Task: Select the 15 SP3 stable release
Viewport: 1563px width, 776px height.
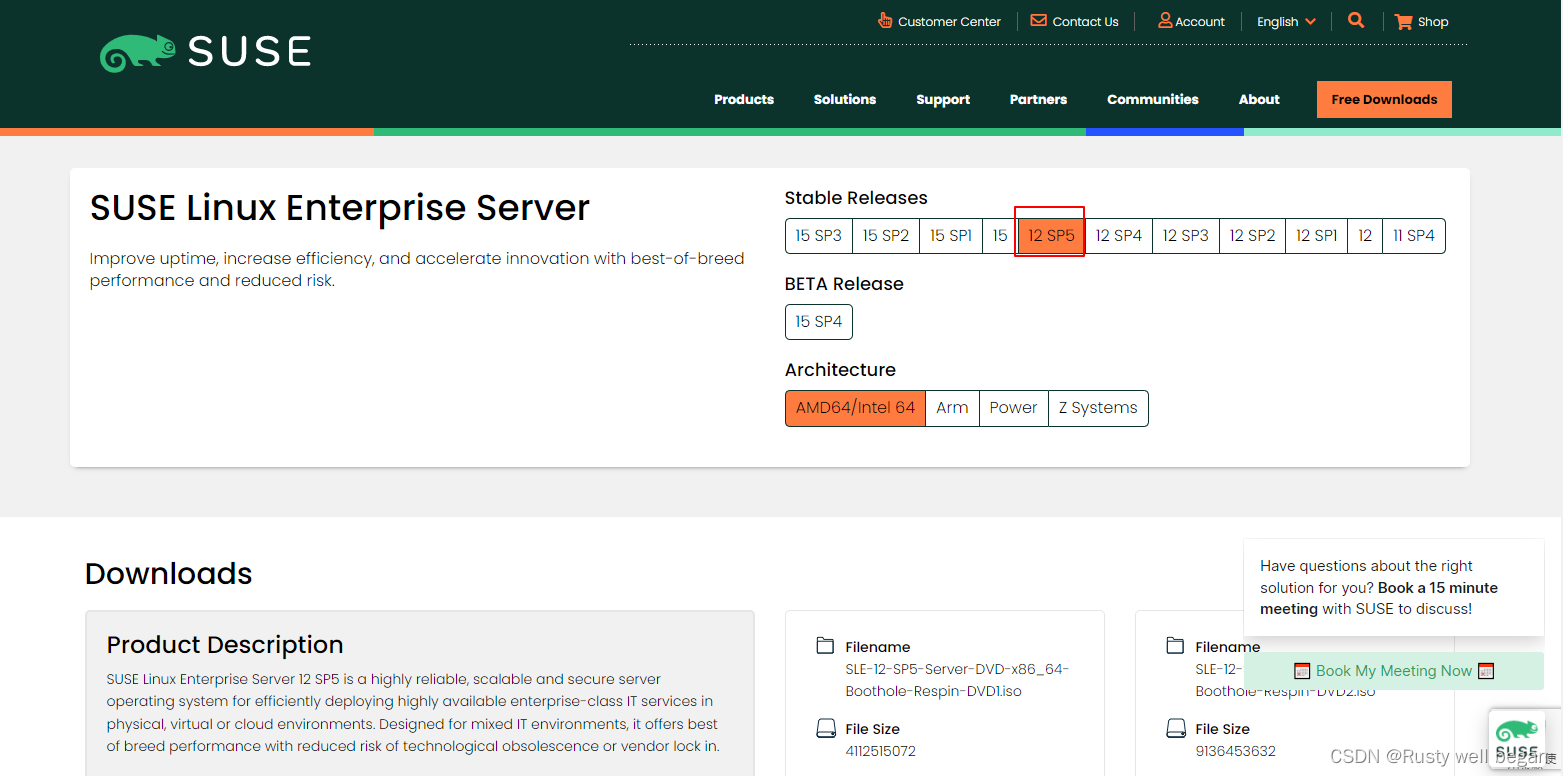Action: click(819, 236)
